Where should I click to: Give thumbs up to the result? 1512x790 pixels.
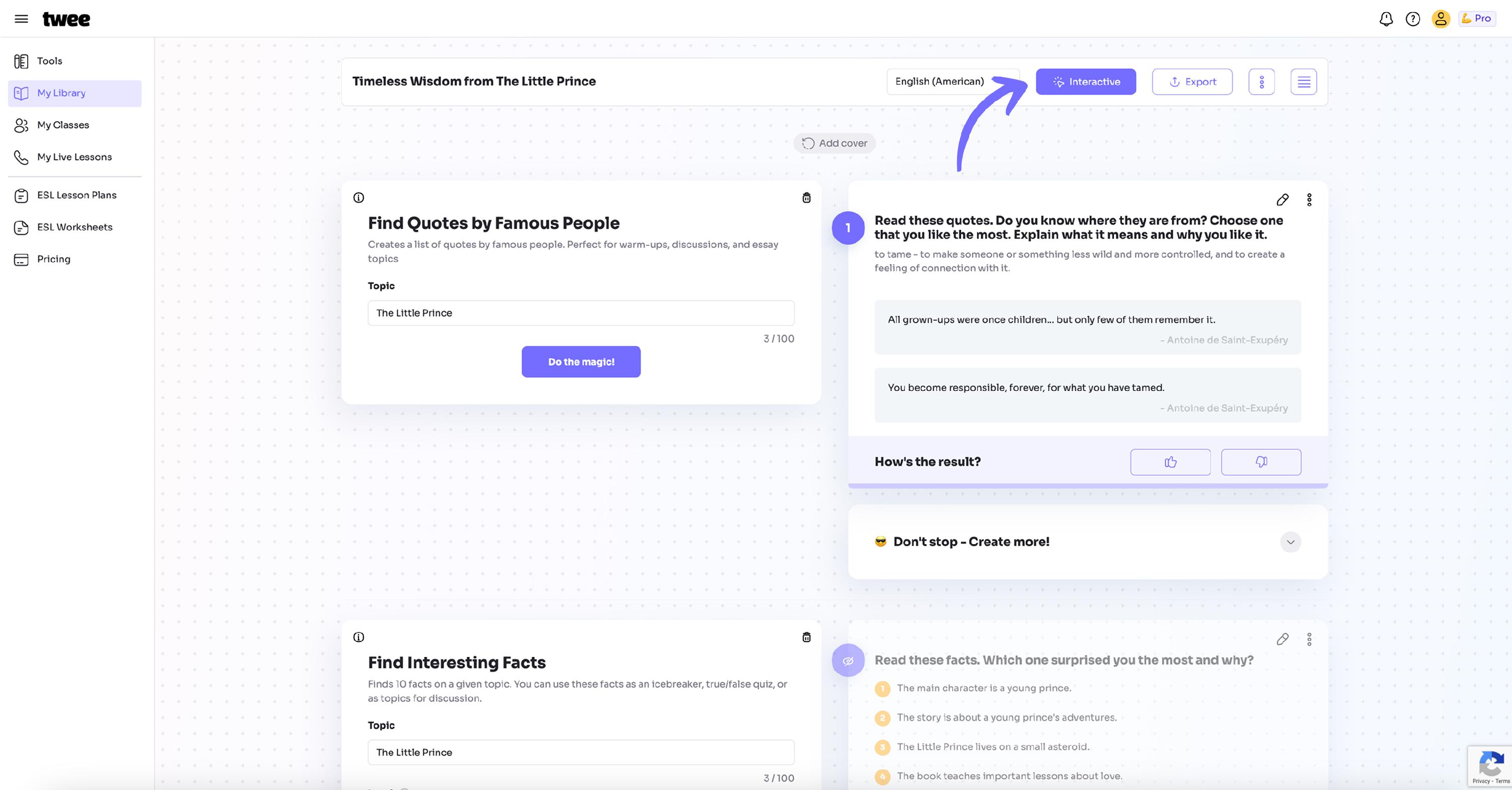[1170, 462]
